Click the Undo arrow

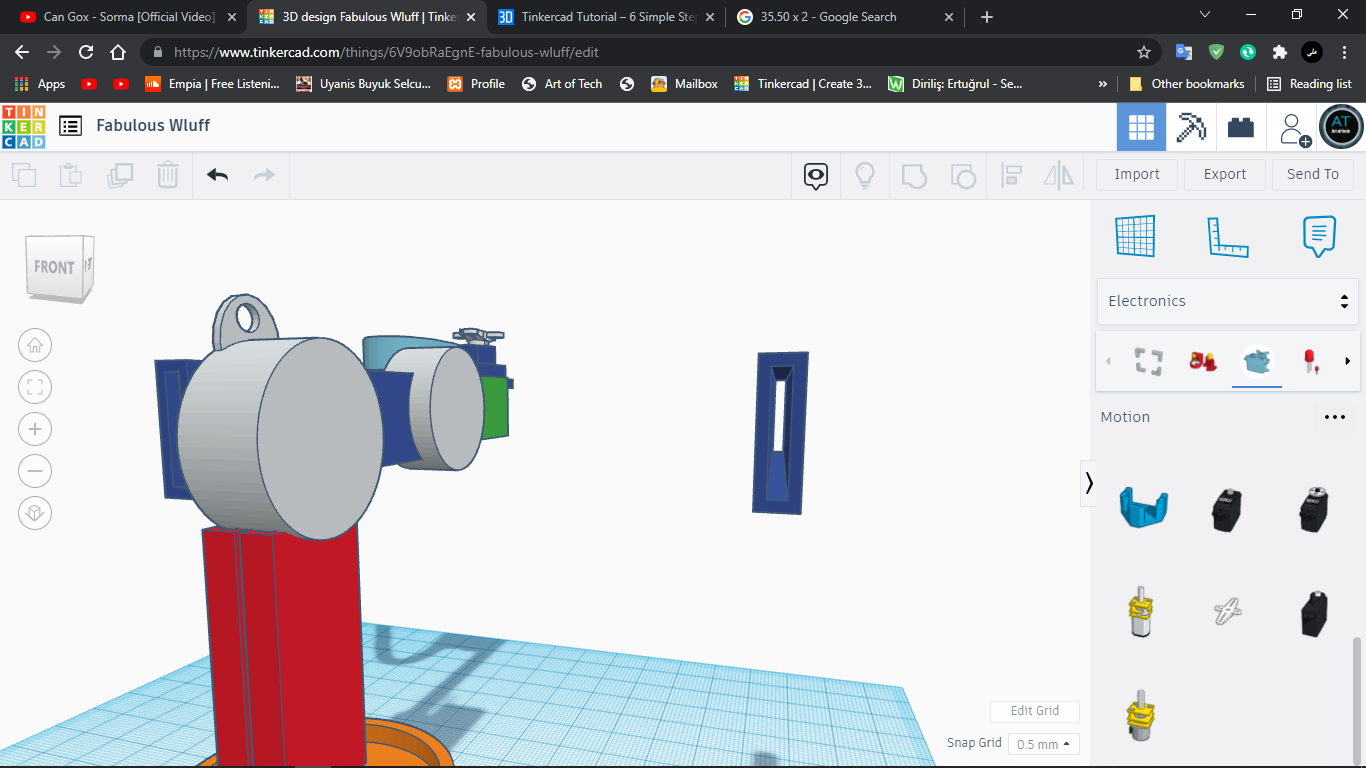click(217, 175)
